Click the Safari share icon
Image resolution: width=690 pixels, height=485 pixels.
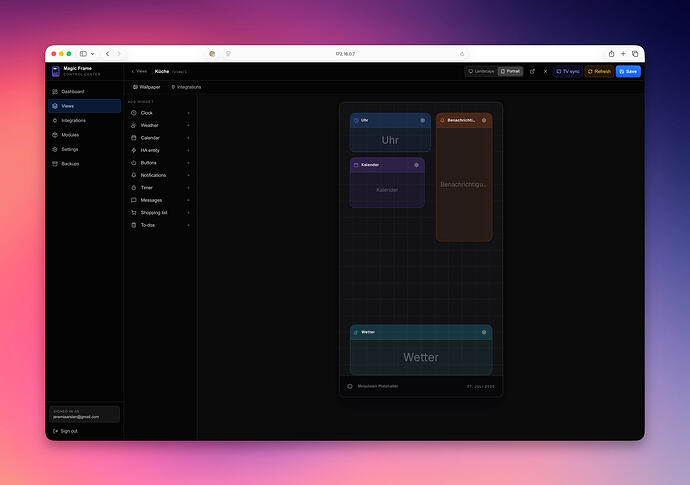611,54
